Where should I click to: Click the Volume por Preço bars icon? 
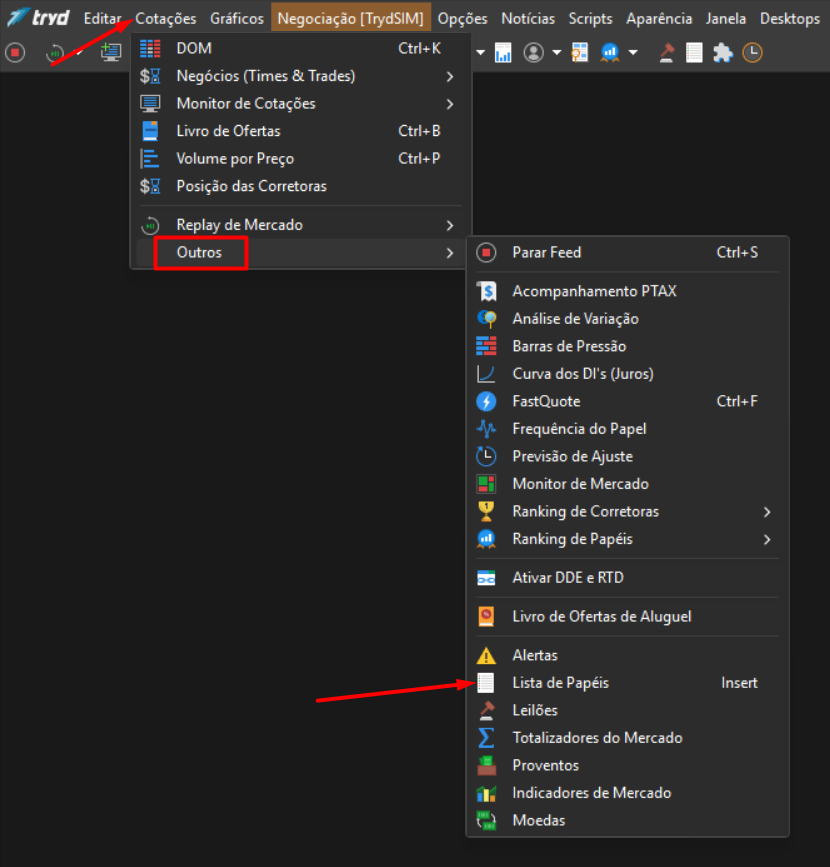tap(150, 159)
